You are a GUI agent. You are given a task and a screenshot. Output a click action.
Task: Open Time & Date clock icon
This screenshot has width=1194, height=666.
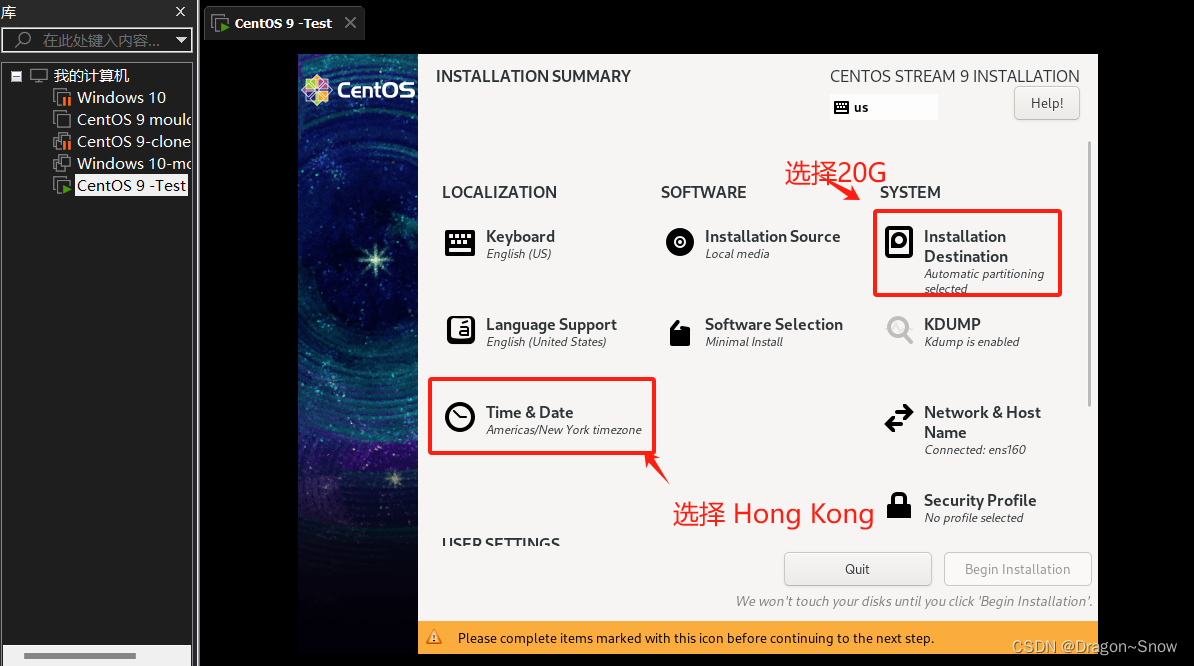(x=460, y=417)
